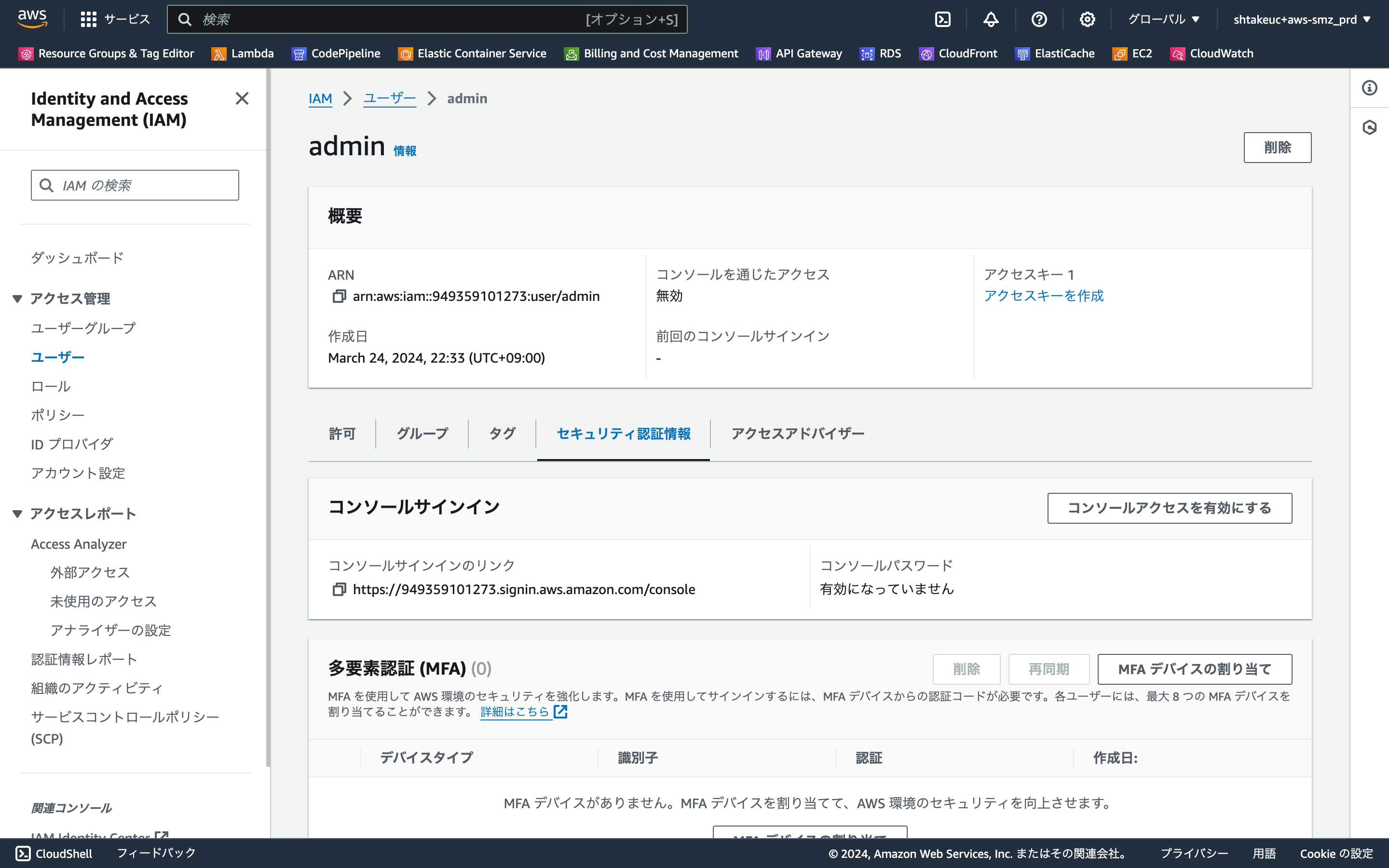Switch to the 許可 tab

[x=342, y=434]
